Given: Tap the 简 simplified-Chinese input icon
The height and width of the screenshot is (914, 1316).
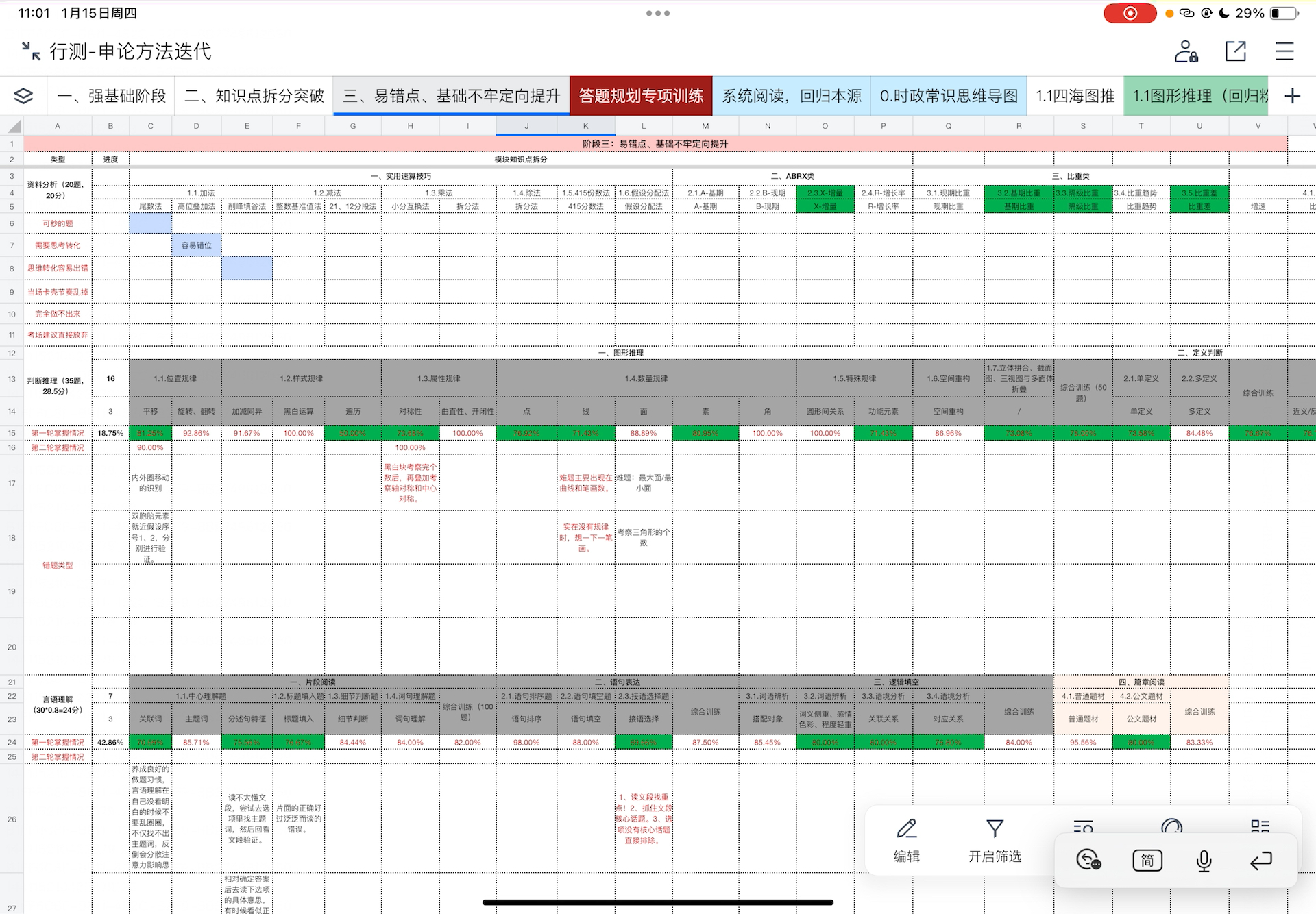Looking at the screenshot, I should pyautogui.click(x=1147, y=861).
